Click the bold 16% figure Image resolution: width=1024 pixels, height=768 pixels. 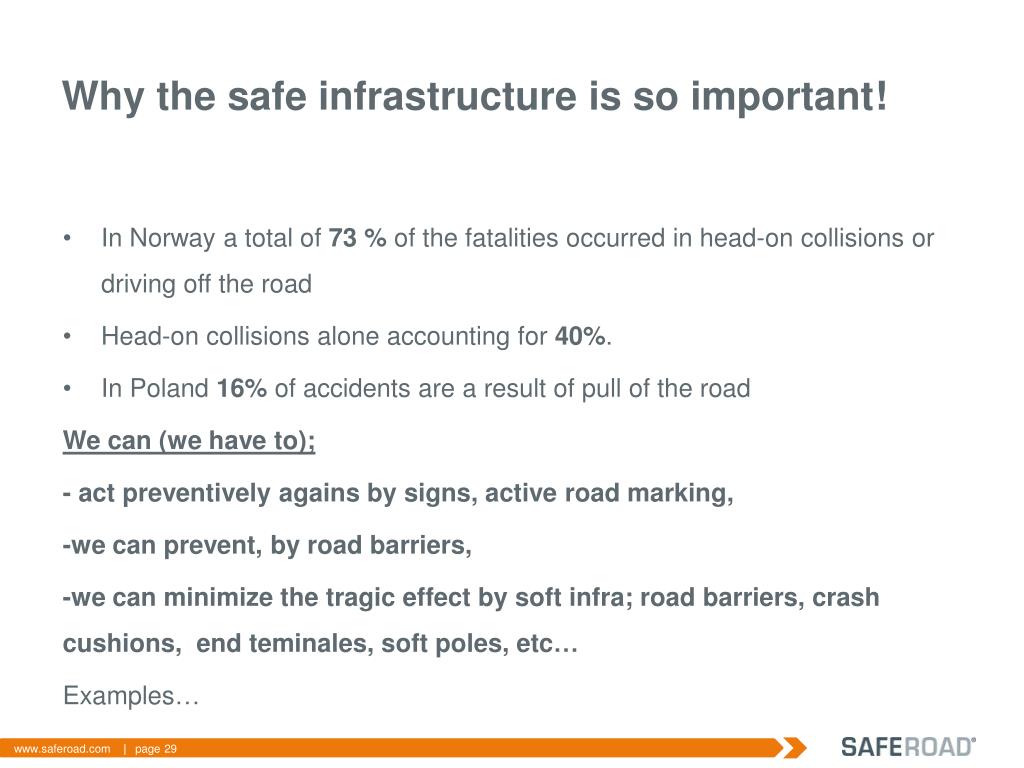click(x=242, y=388)
